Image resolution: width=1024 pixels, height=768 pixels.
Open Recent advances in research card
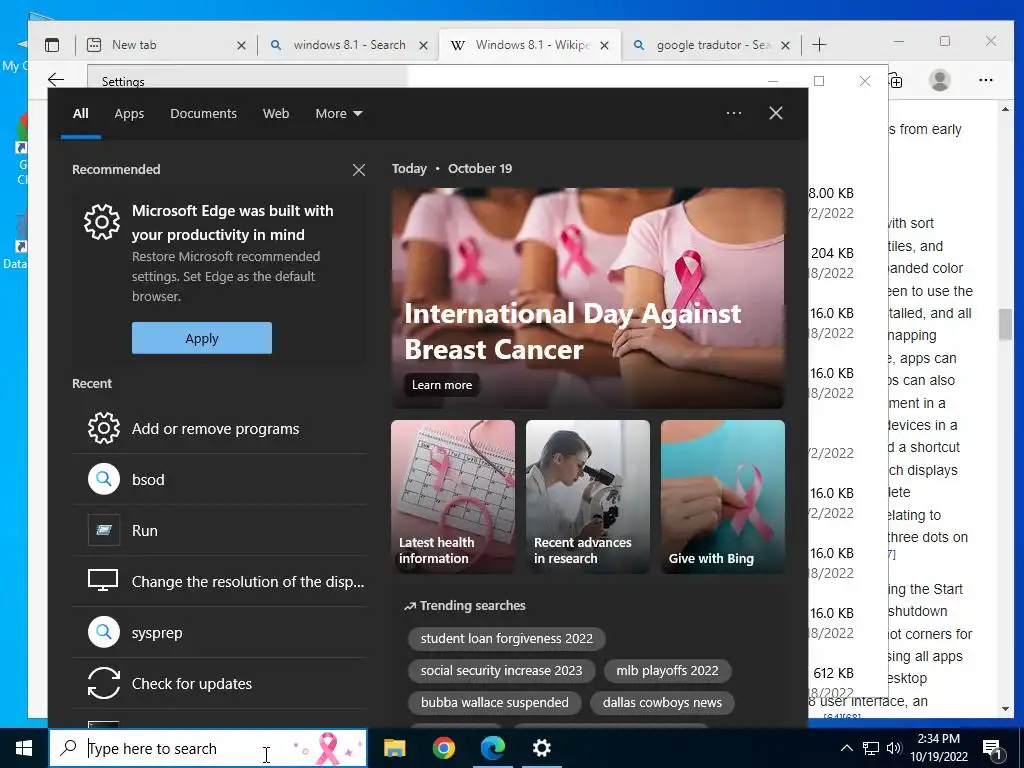588,497
